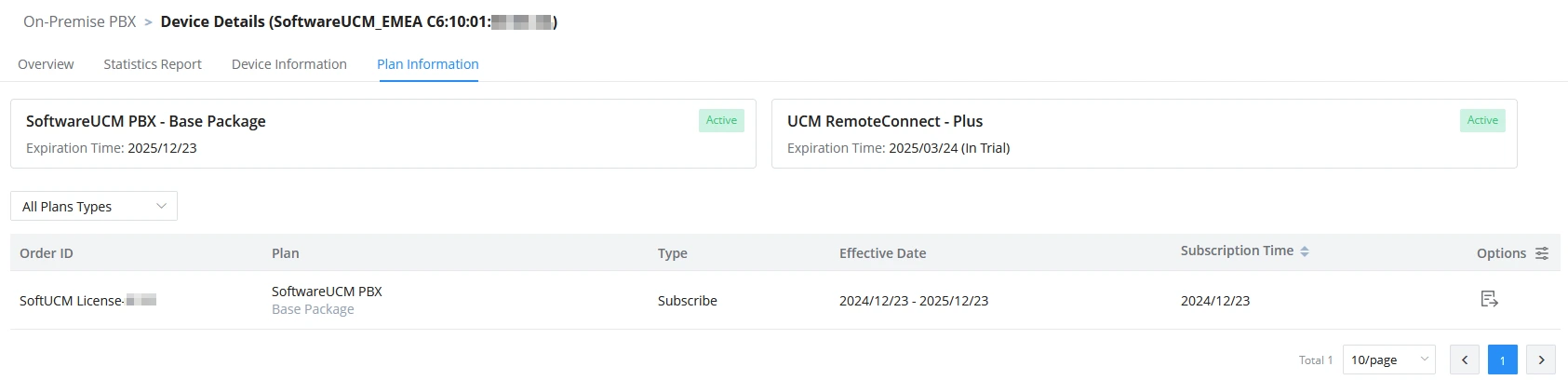
Task: Open the 10/page size selector
Action: tap(1389, 360)
